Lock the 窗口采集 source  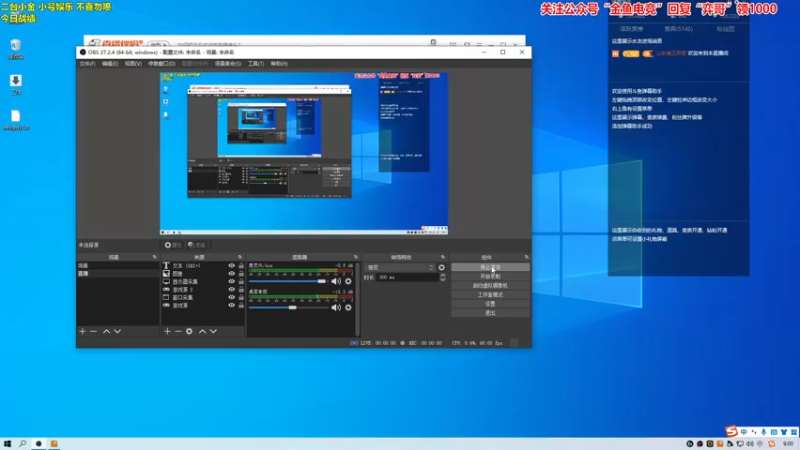coord(241,297)
